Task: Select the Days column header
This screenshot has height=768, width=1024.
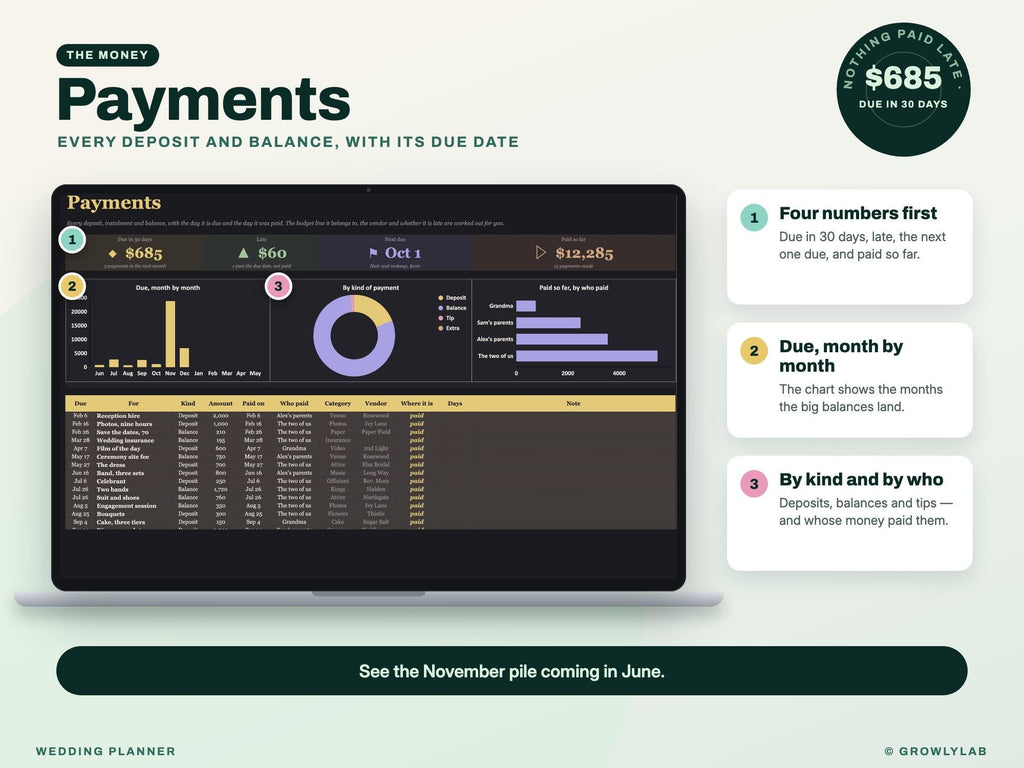Action: pos(455,404)
